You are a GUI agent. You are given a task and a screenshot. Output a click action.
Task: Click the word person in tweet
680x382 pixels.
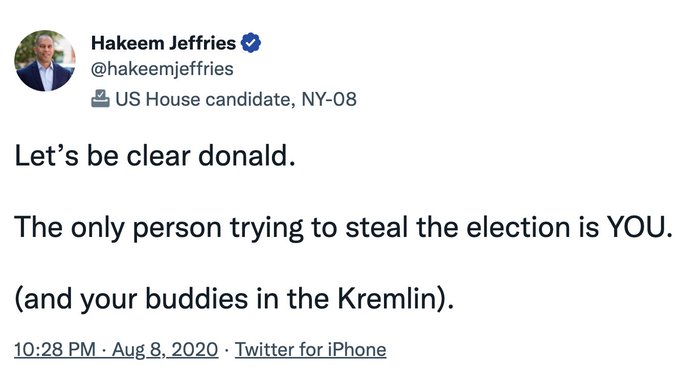[177, 229]
